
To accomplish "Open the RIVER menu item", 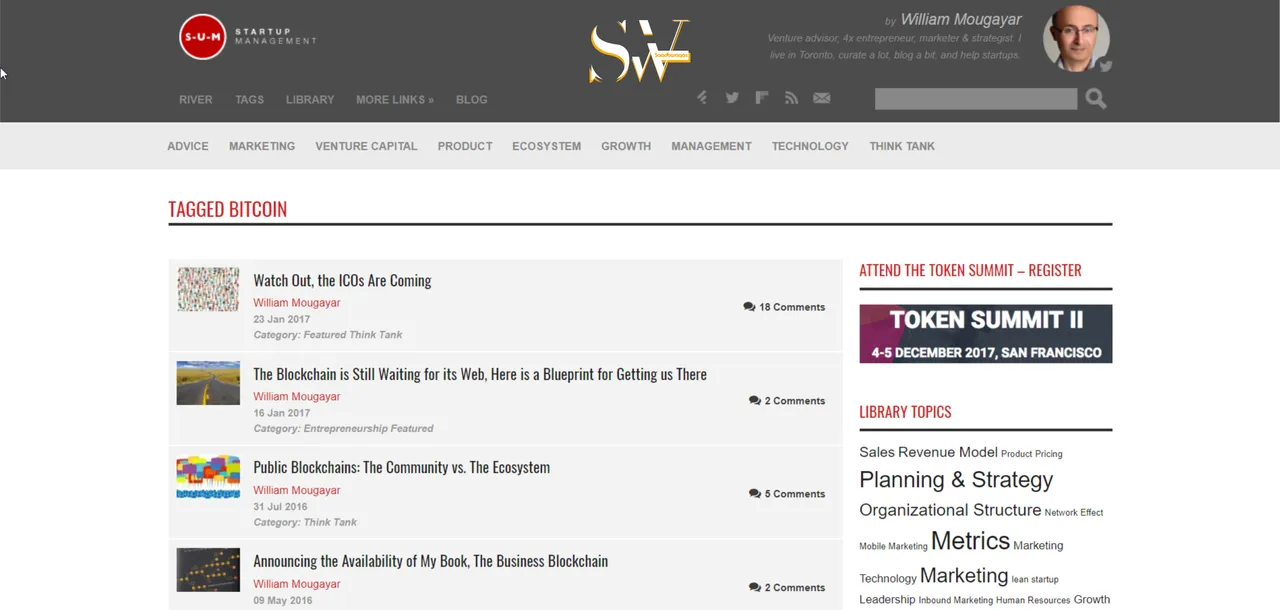I will 196,100.
